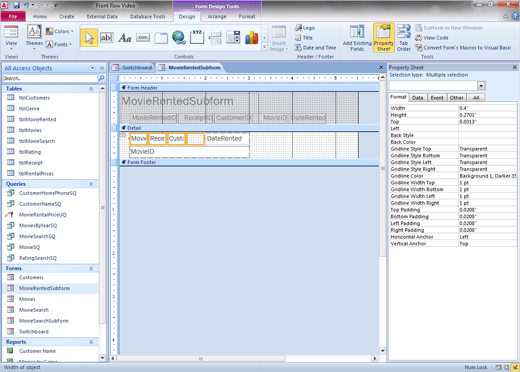Select the MovieSearchSubform form
The height and width of the screenshot is (372, 520).
click(43, 321)
